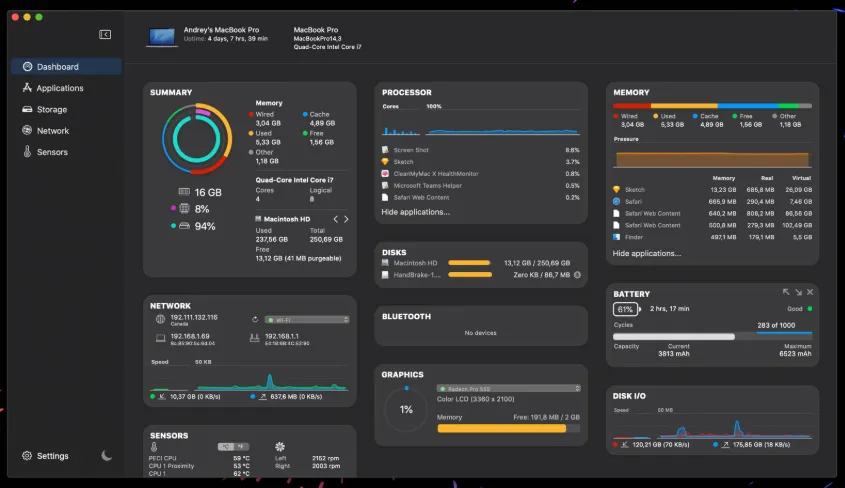
Task: Open the Wi-Fi interface dropdown
Action: 307,320
